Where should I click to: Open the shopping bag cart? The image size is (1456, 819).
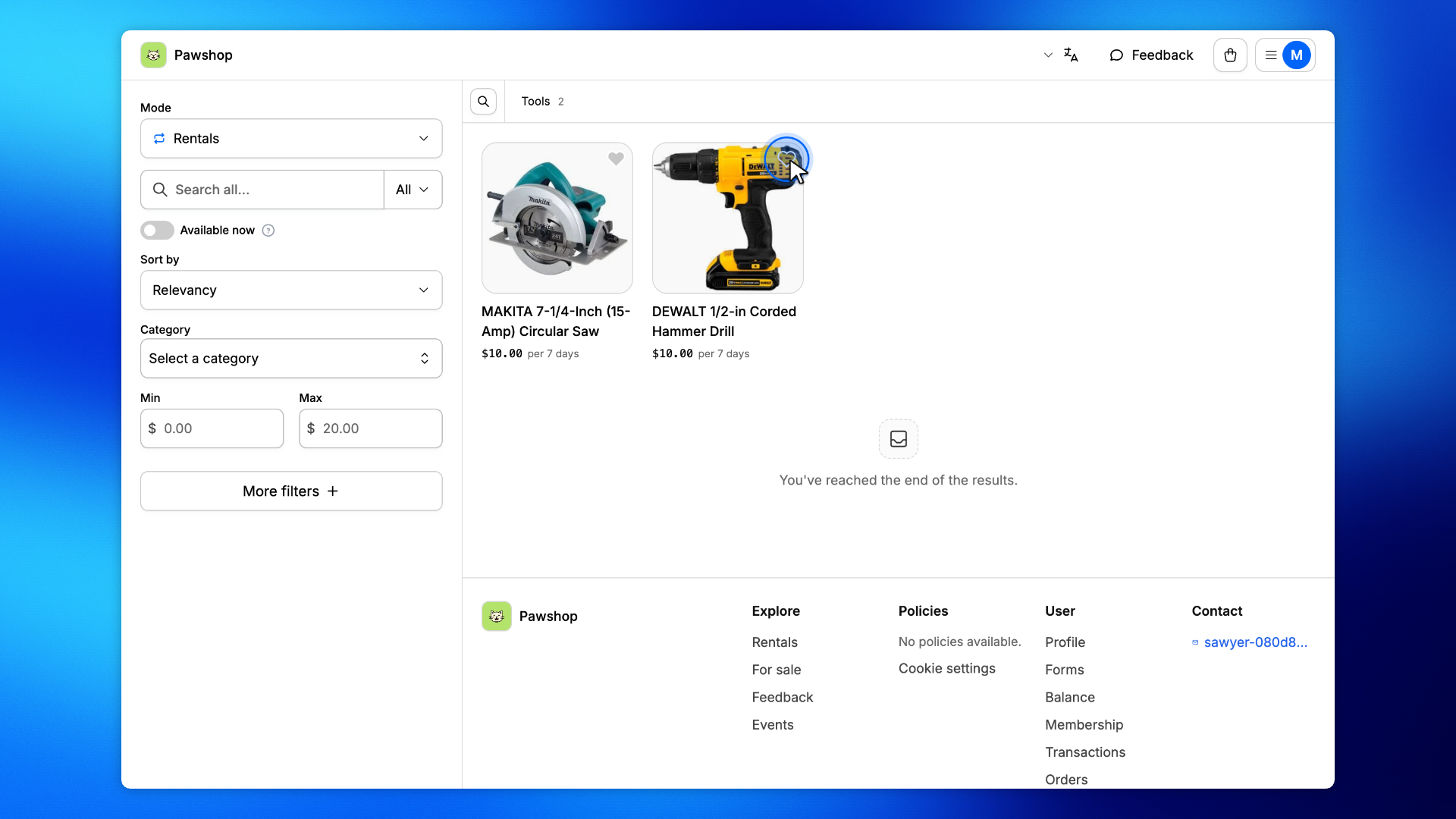tap(1230, 55)
